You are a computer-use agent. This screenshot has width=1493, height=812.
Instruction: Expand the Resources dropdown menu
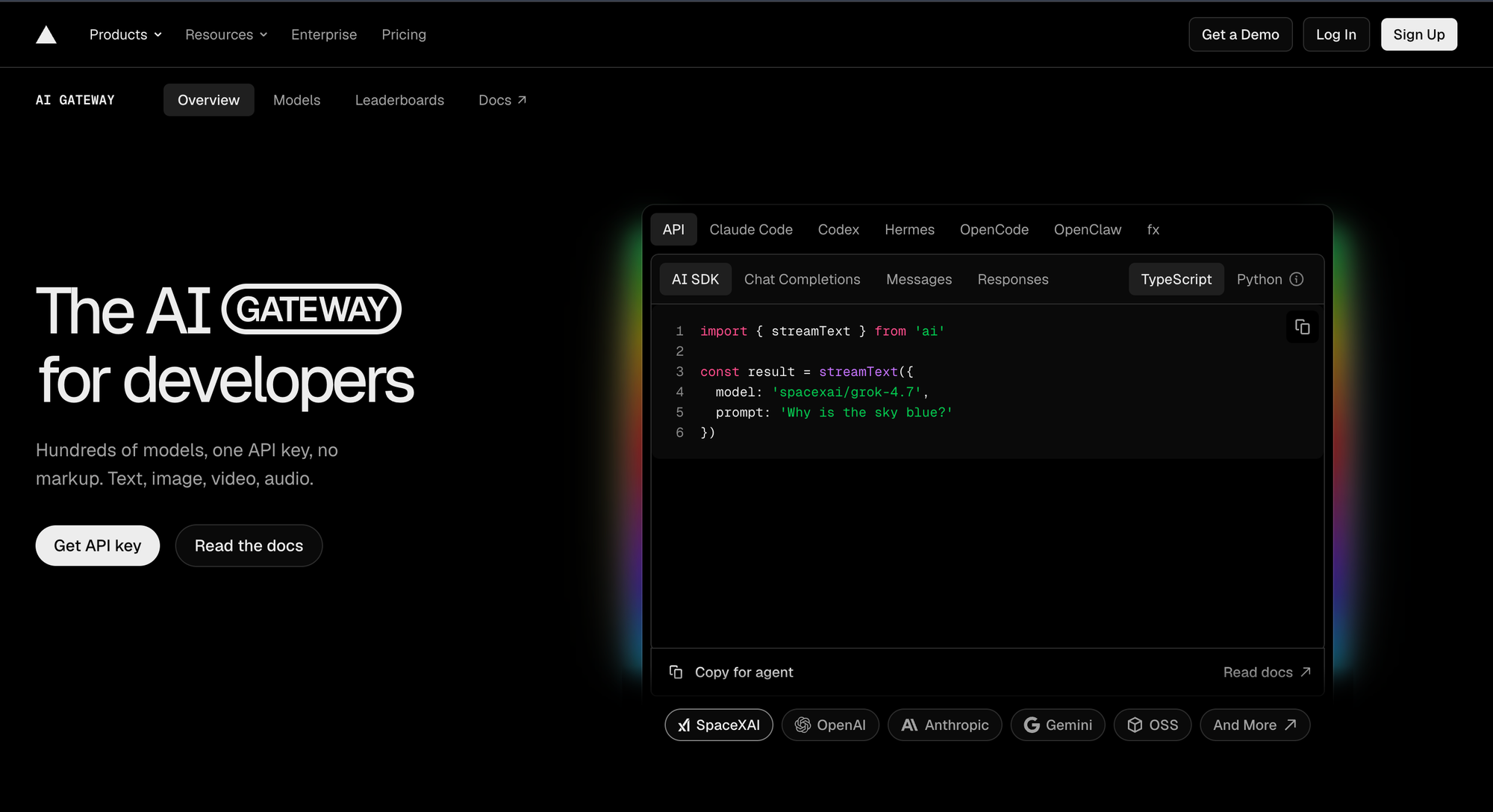(x=226, y=34)
